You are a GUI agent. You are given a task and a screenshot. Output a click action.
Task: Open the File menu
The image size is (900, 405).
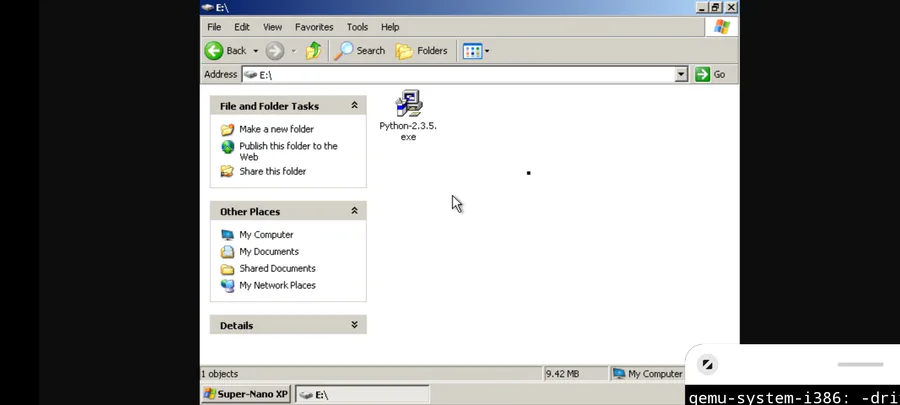point(214,27)
